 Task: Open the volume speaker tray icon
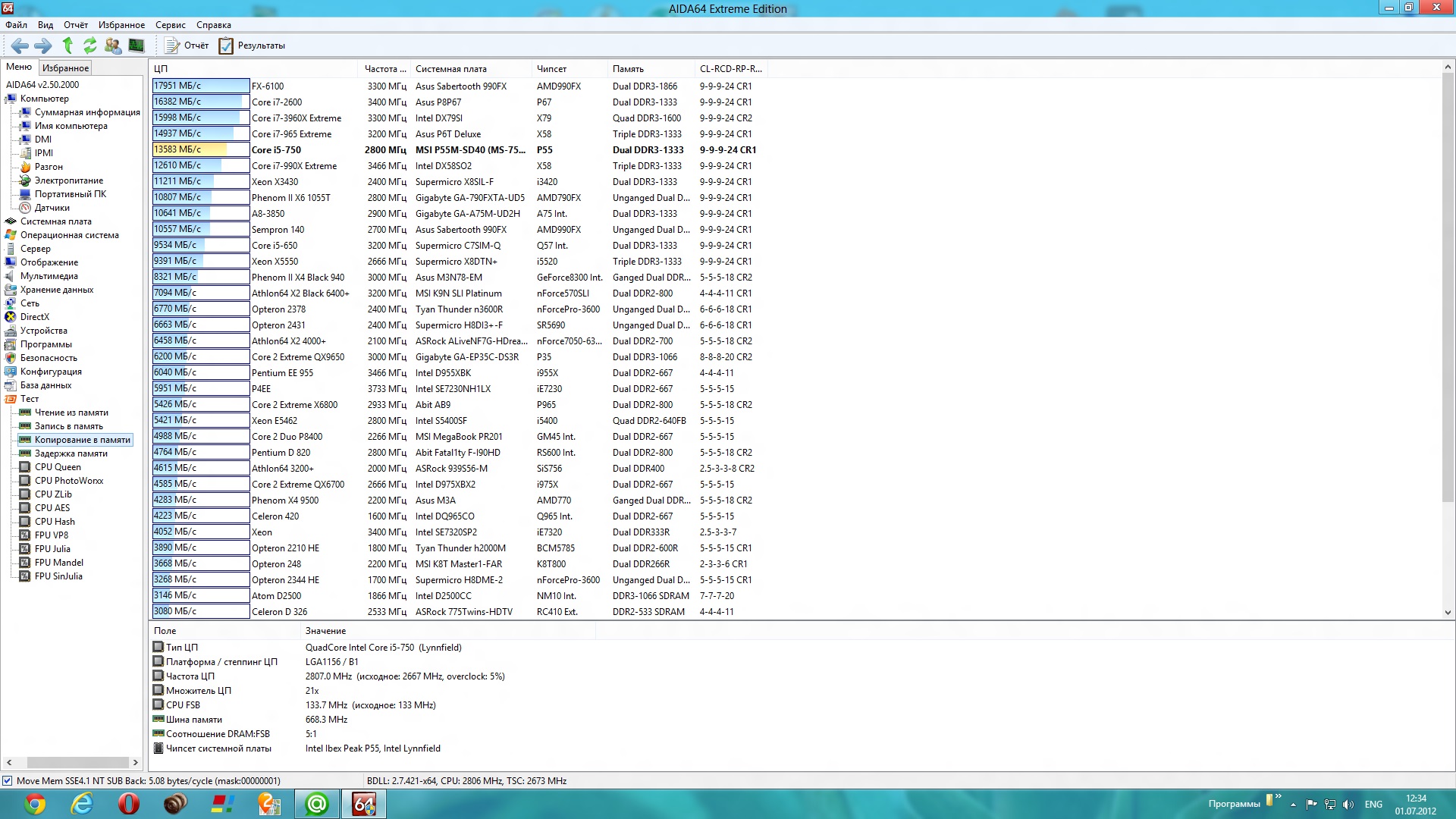pos(1348,805)
